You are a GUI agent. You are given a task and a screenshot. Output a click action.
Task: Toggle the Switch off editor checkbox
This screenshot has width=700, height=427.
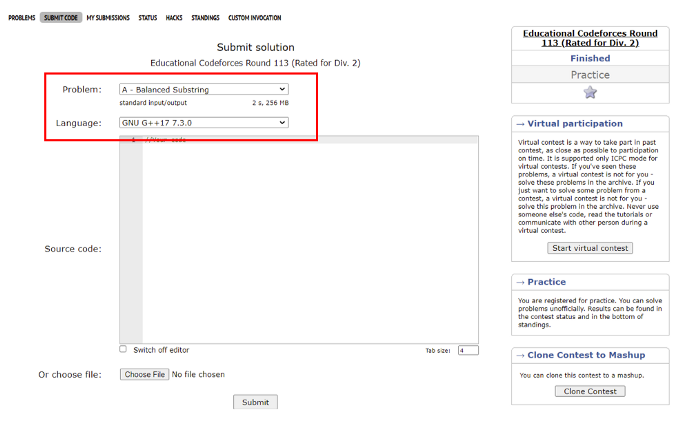pos(123,349)
